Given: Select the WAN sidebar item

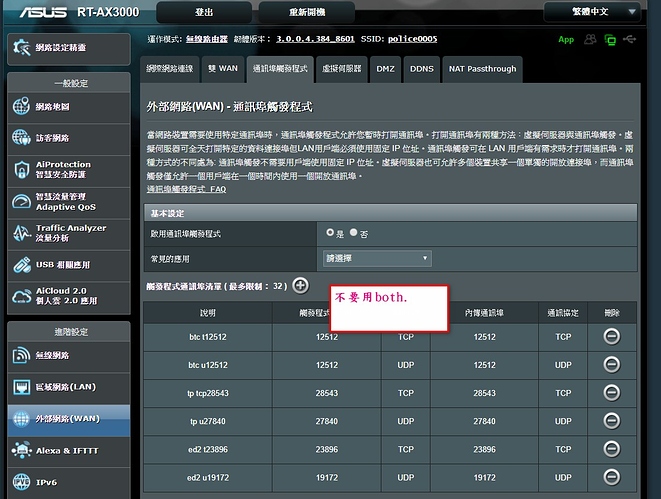Looking at the screenshot, I should pyautogui.click(x=69, y=419).
